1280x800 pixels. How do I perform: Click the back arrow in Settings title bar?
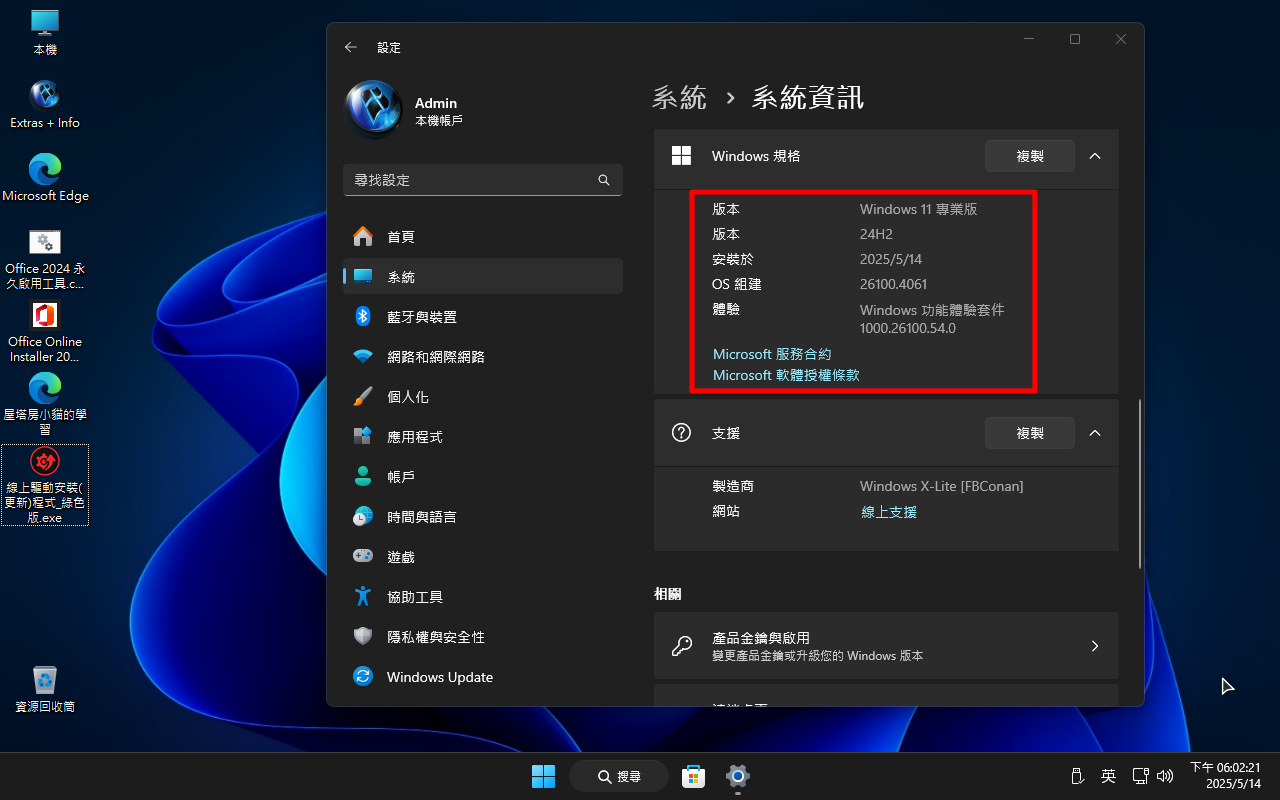(x=350, y=47)
